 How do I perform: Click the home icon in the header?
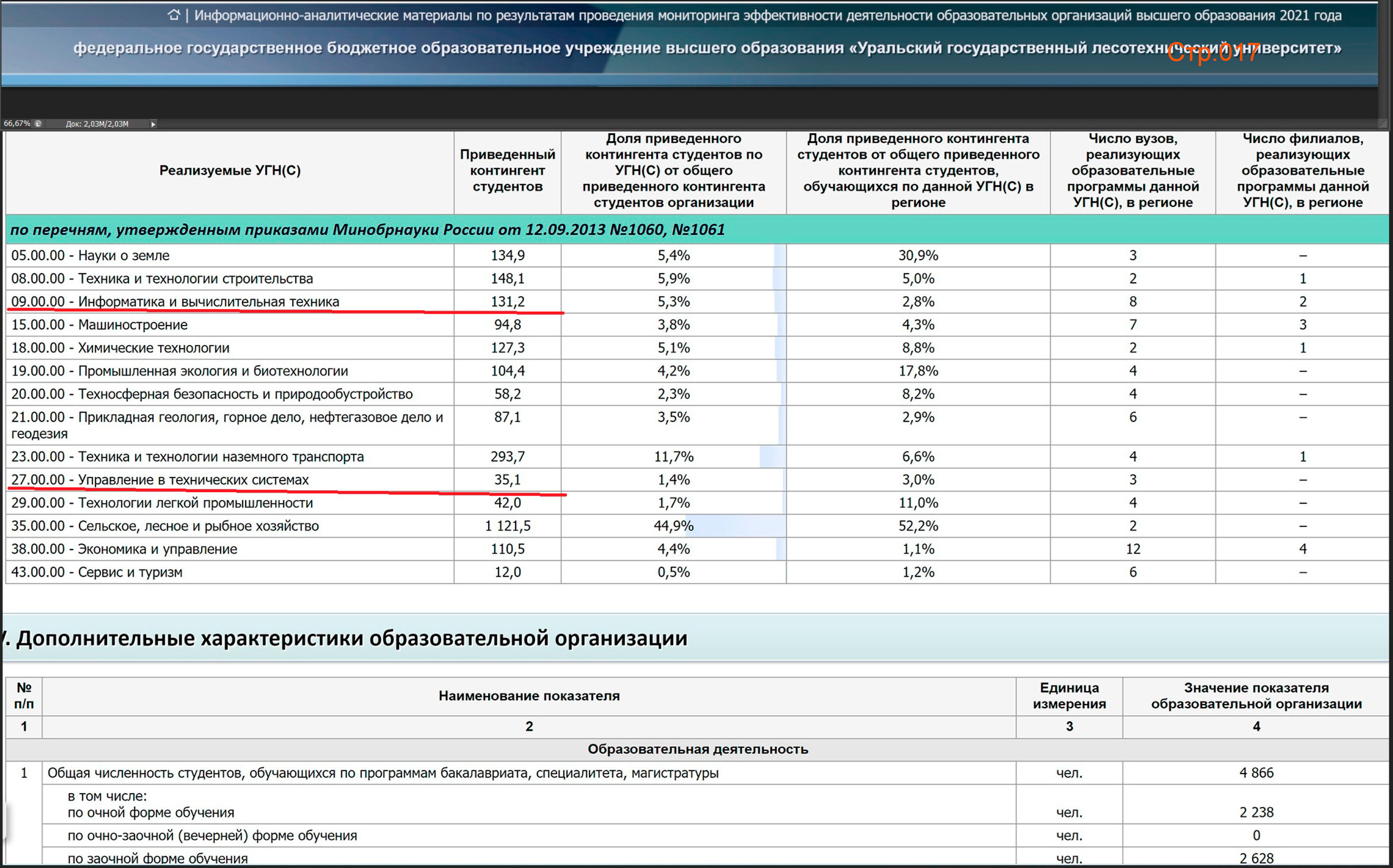click(174, 16)
